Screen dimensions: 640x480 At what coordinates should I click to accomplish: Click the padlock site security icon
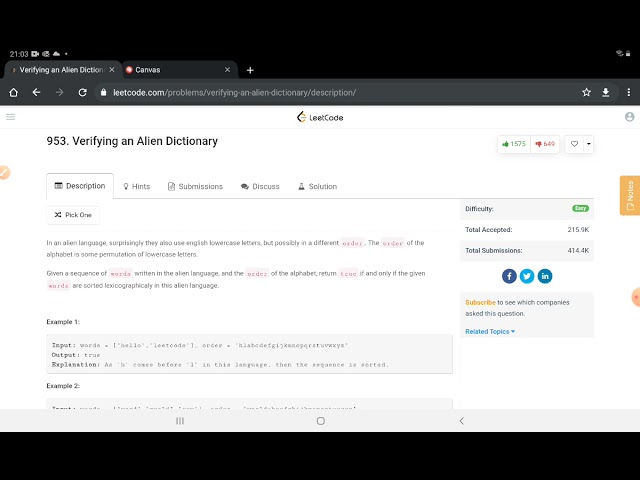(104, 93)
